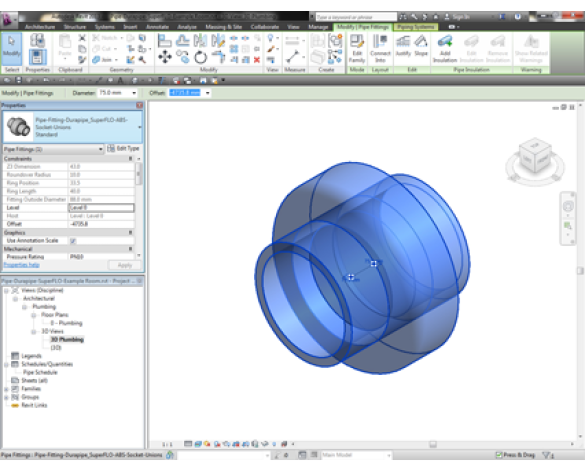
Task: Open the Diameter dropdown in options bar
Action: click(134, 93)
